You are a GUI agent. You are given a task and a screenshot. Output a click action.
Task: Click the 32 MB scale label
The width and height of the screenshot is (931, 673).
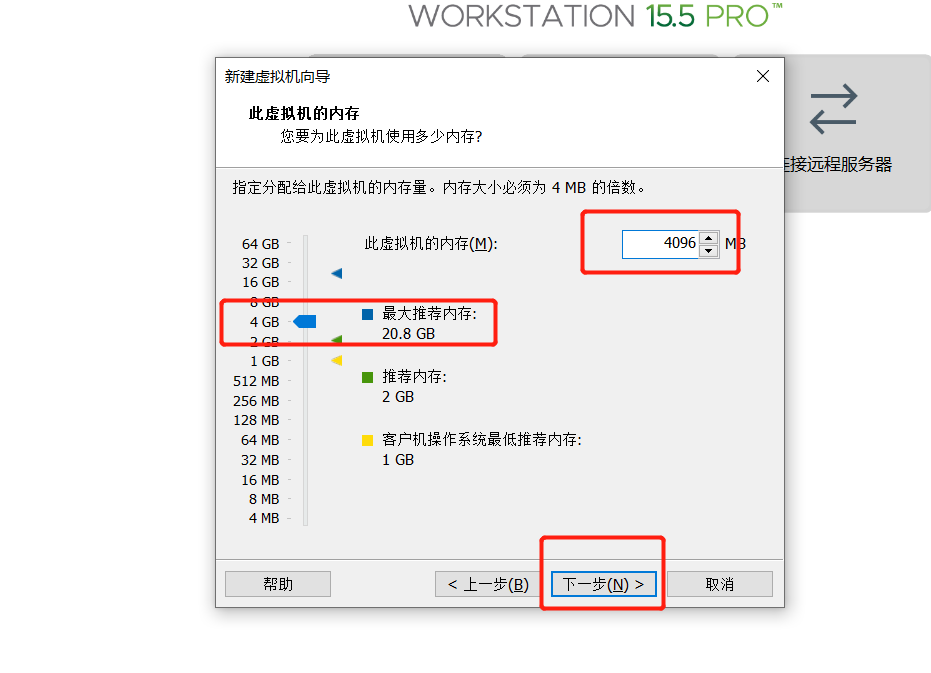pyautogui.click(x=260, y=460)
